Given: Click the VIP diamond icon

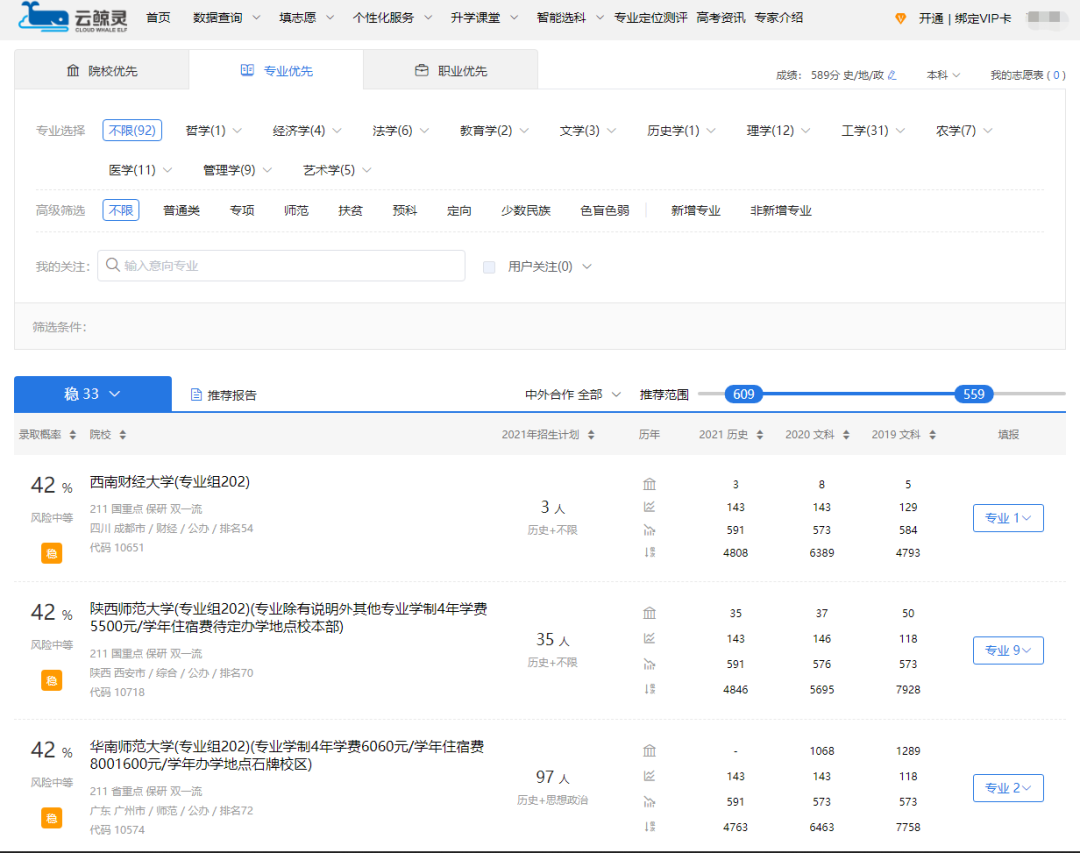Looking at the screenshot, I should (x=900, y=19).
